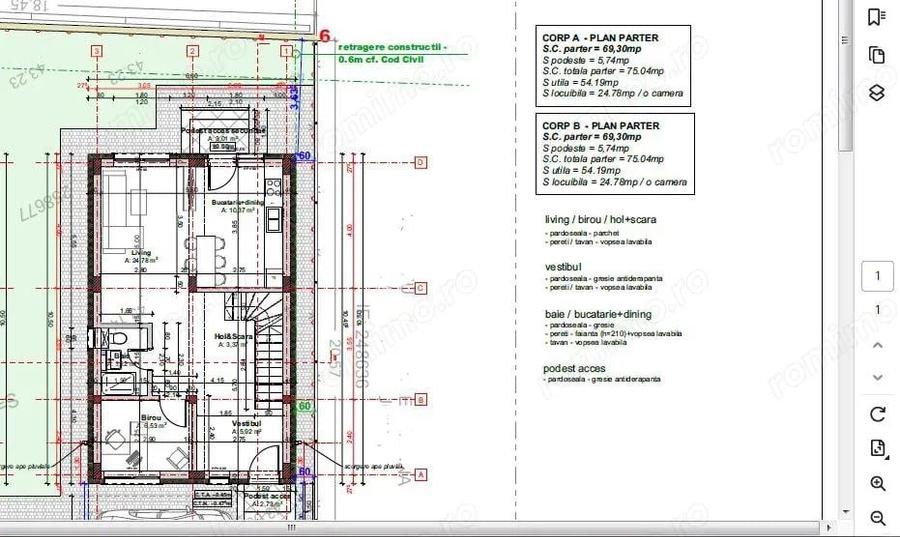Zoom in with the magnifier plus icon
The image size is (900, 537).
tap(877, 484)
